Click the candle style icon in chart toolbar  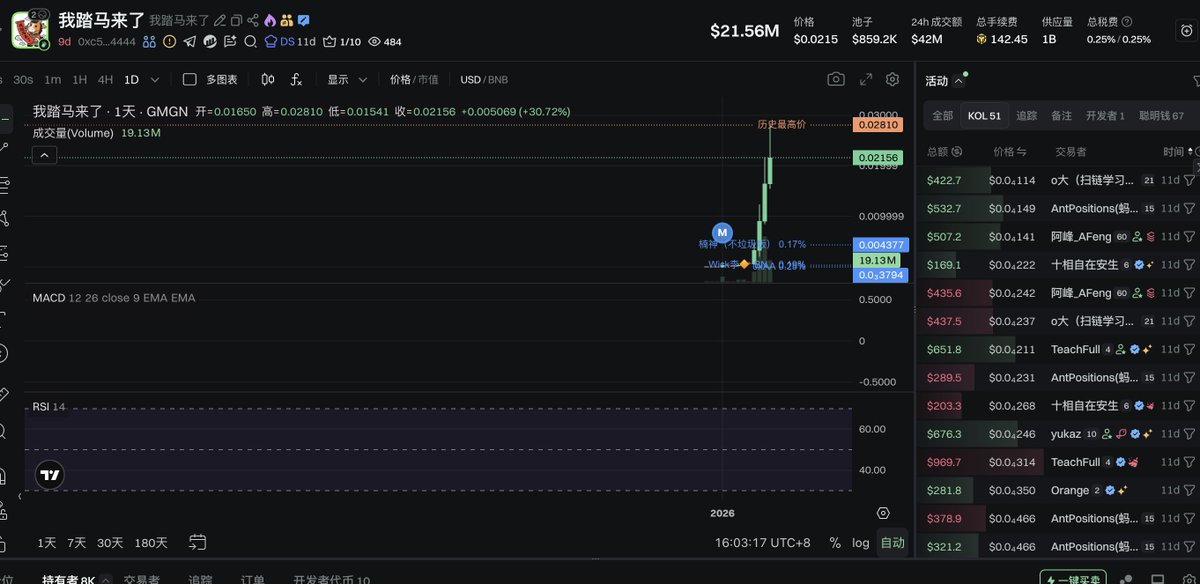coord(268,79)
